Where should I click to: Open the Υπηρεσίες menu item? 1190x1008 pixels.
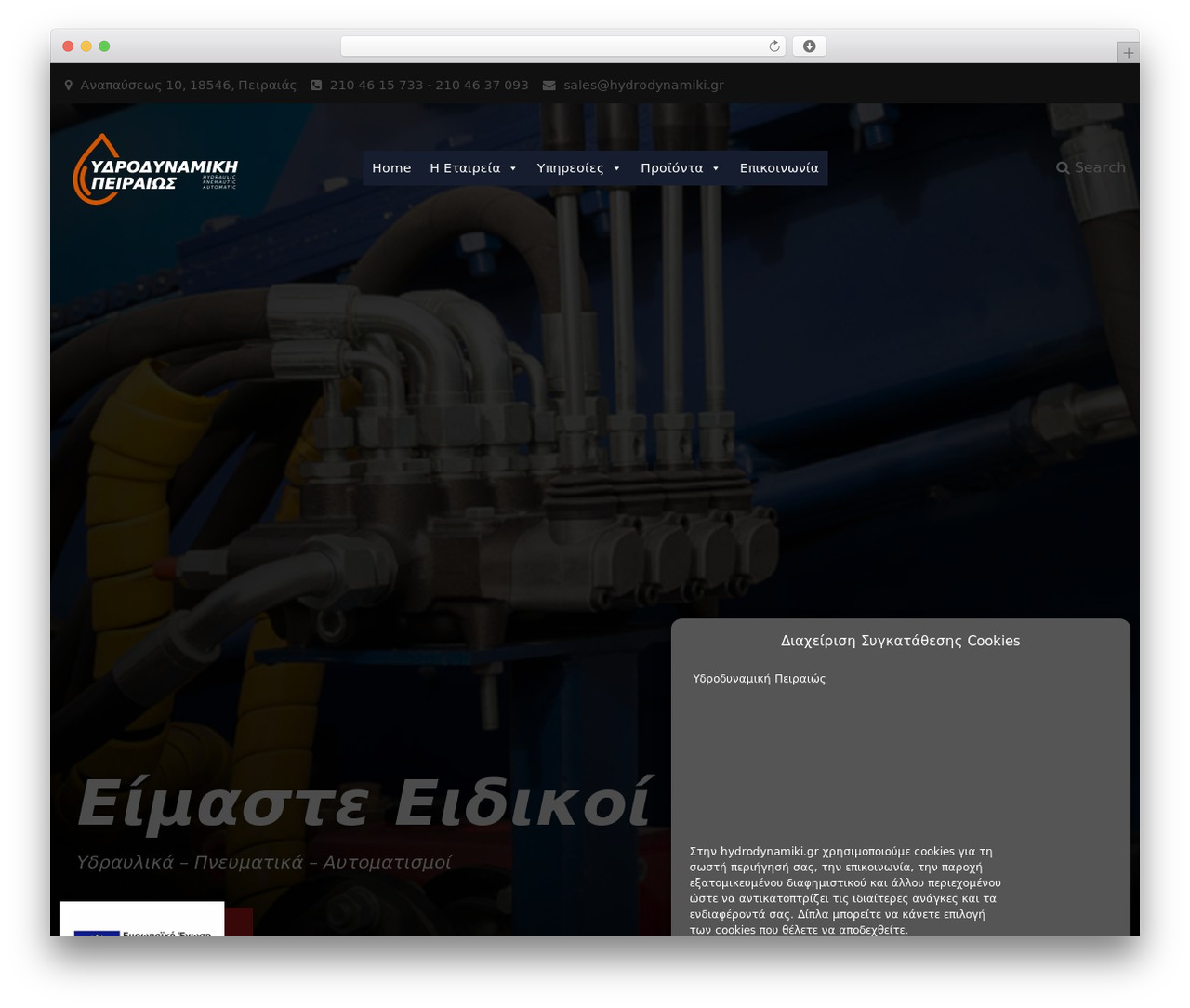(578, 168)
